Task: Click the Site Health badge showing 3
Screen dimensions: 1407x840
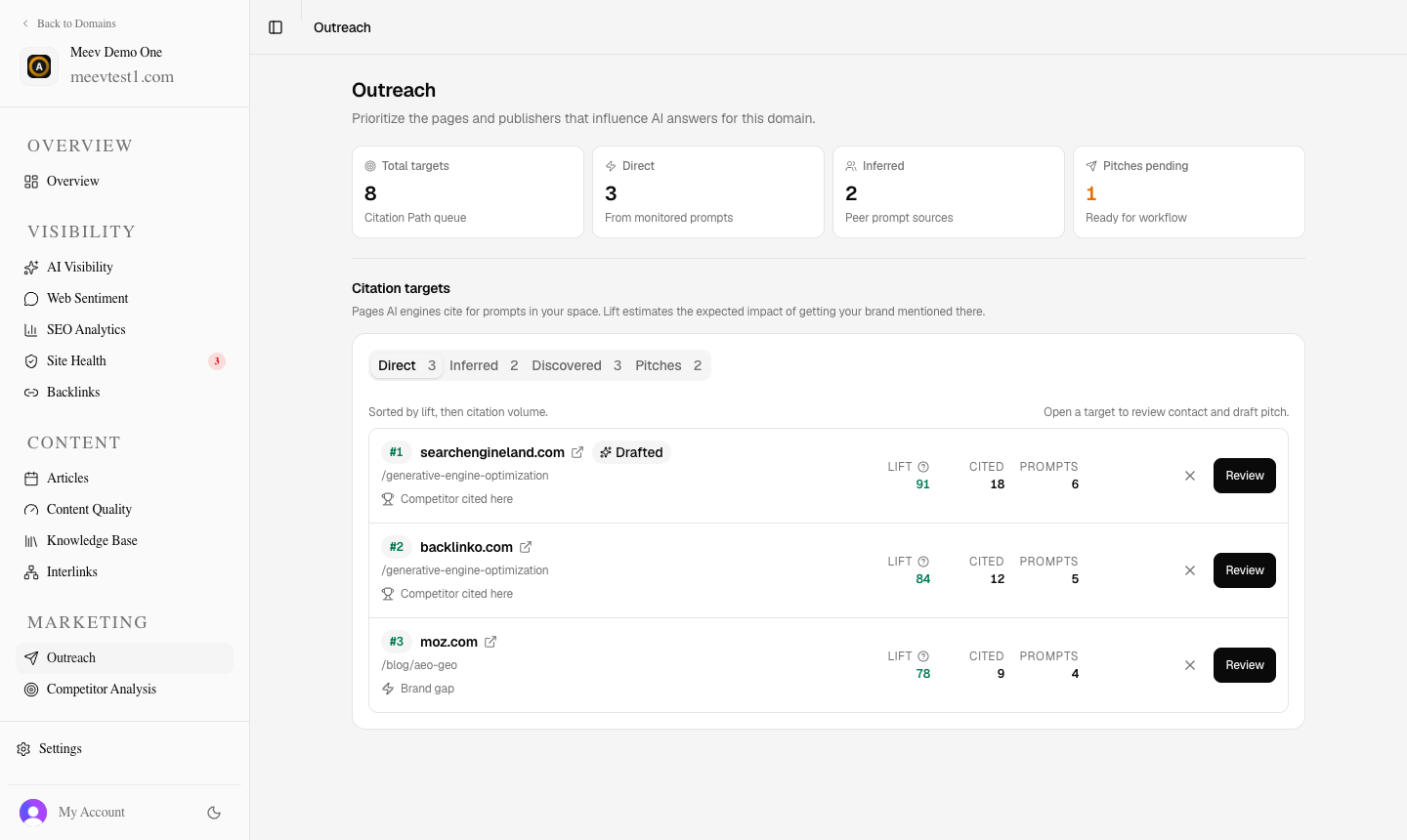Action: (x=217, y=361)
